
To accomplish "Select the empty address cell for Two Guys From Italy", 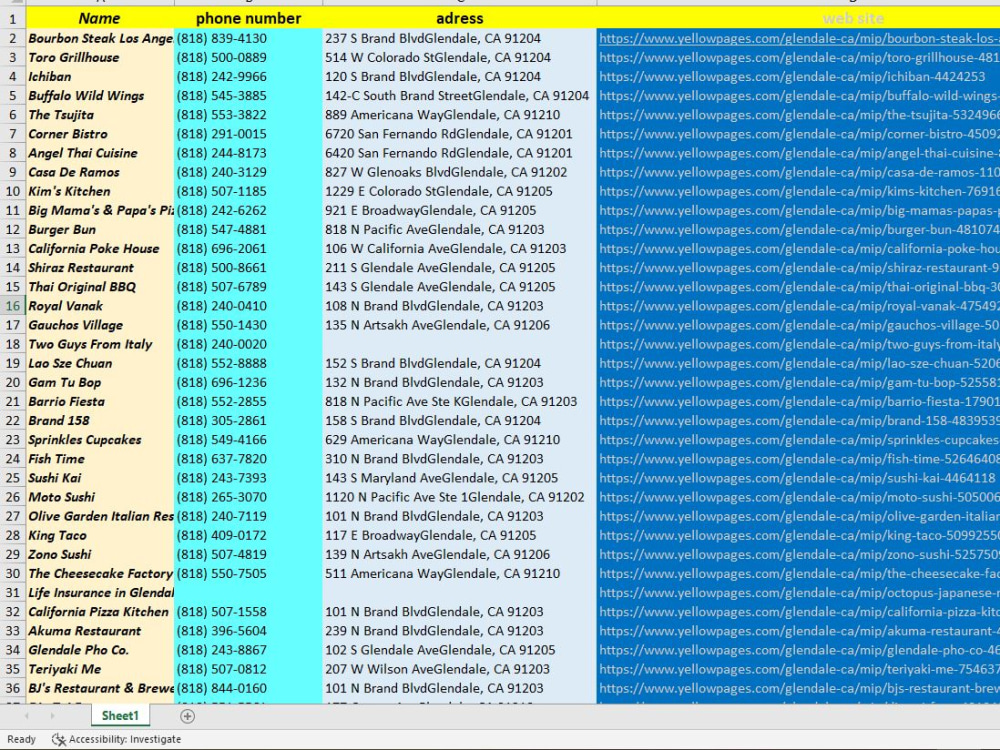I will coord(459,344).
